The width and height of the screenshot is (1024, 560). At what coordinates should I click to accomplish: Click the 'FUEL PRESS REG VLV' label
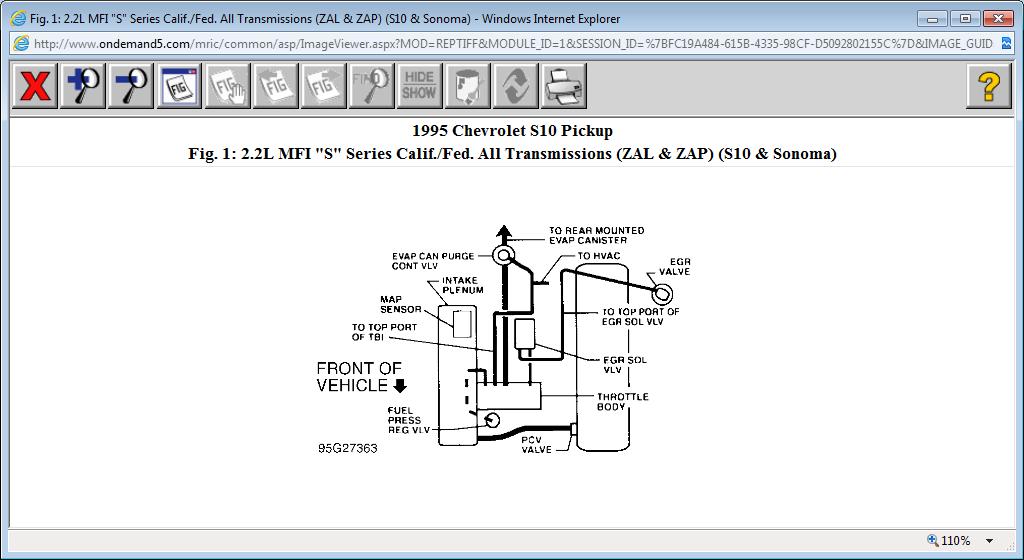[x=409, y=420]
